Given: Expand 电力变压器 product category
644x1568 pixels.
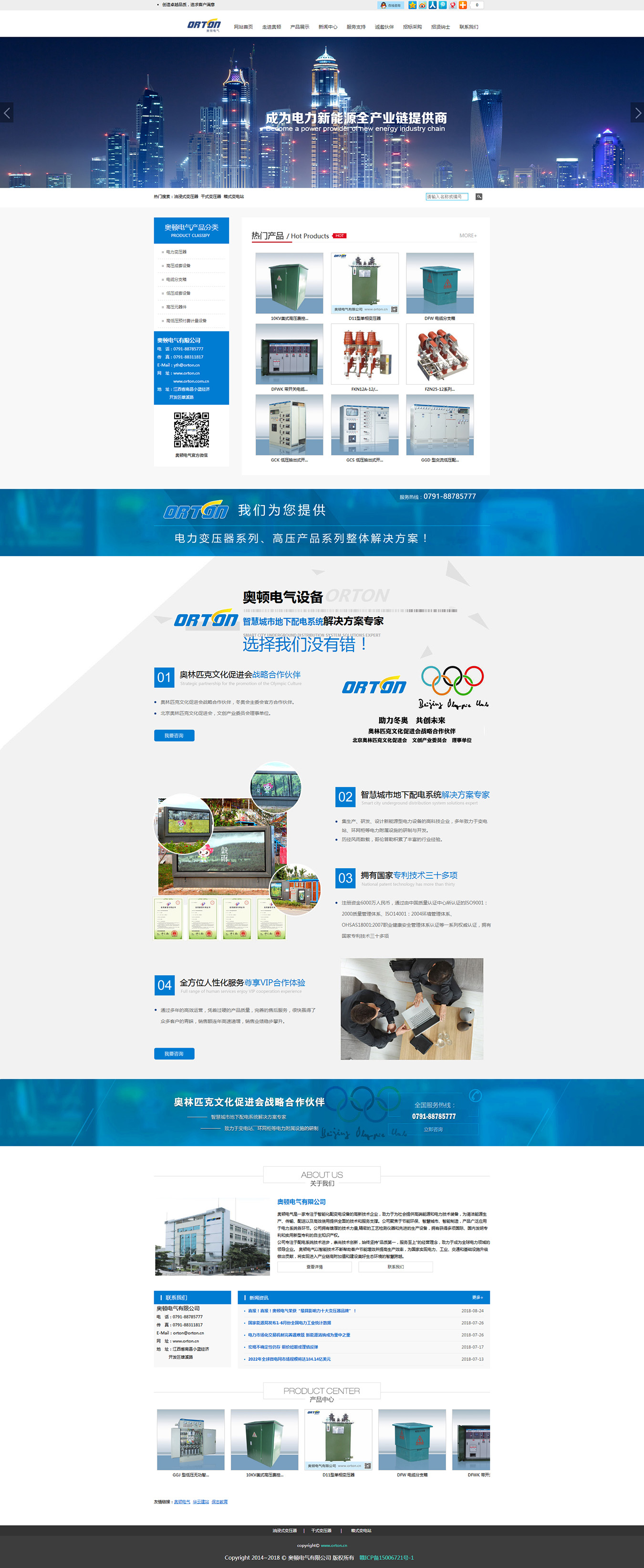Looking at the screenshot, I should tap(177, 252).
